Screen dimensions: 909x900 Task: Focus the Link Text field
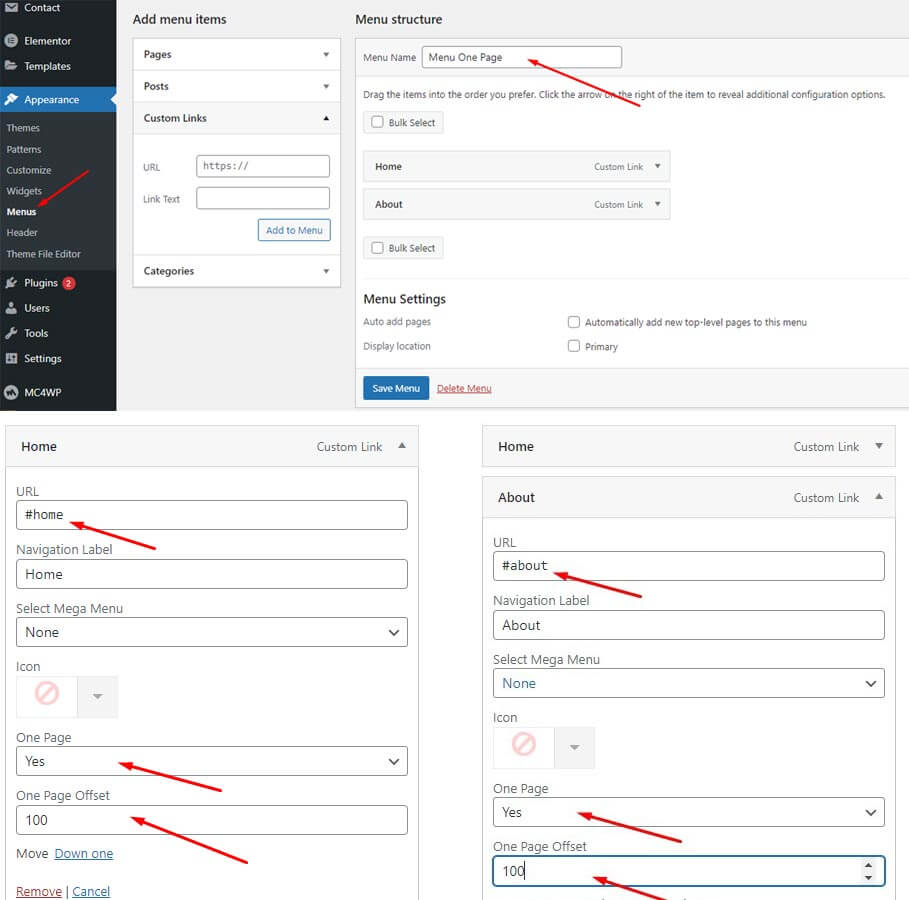coord(263,198)
